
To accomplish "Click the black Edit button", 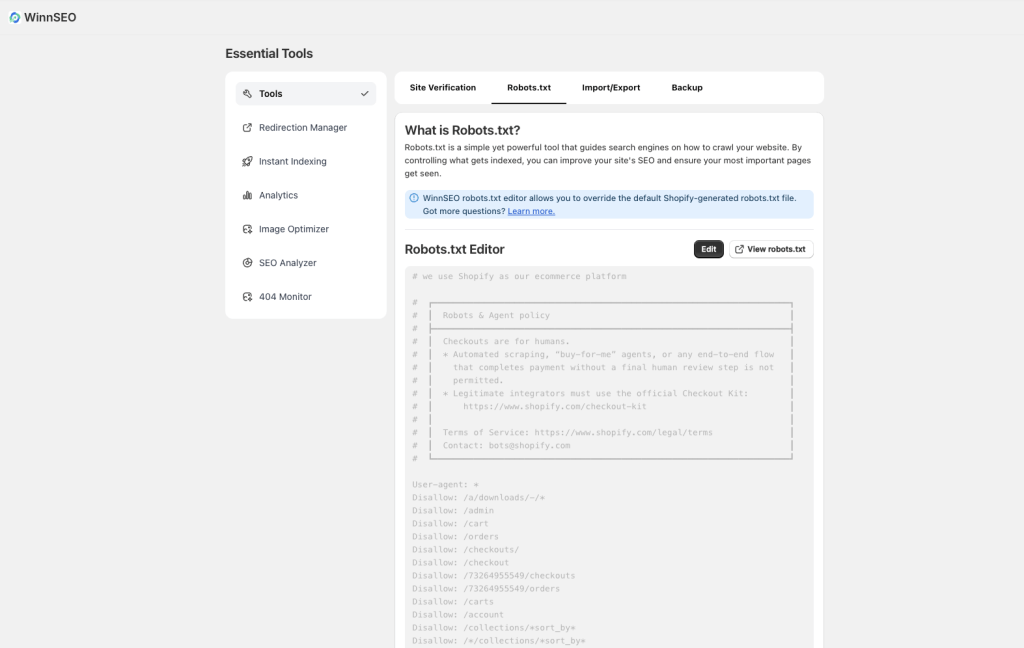I will point(709,249).
